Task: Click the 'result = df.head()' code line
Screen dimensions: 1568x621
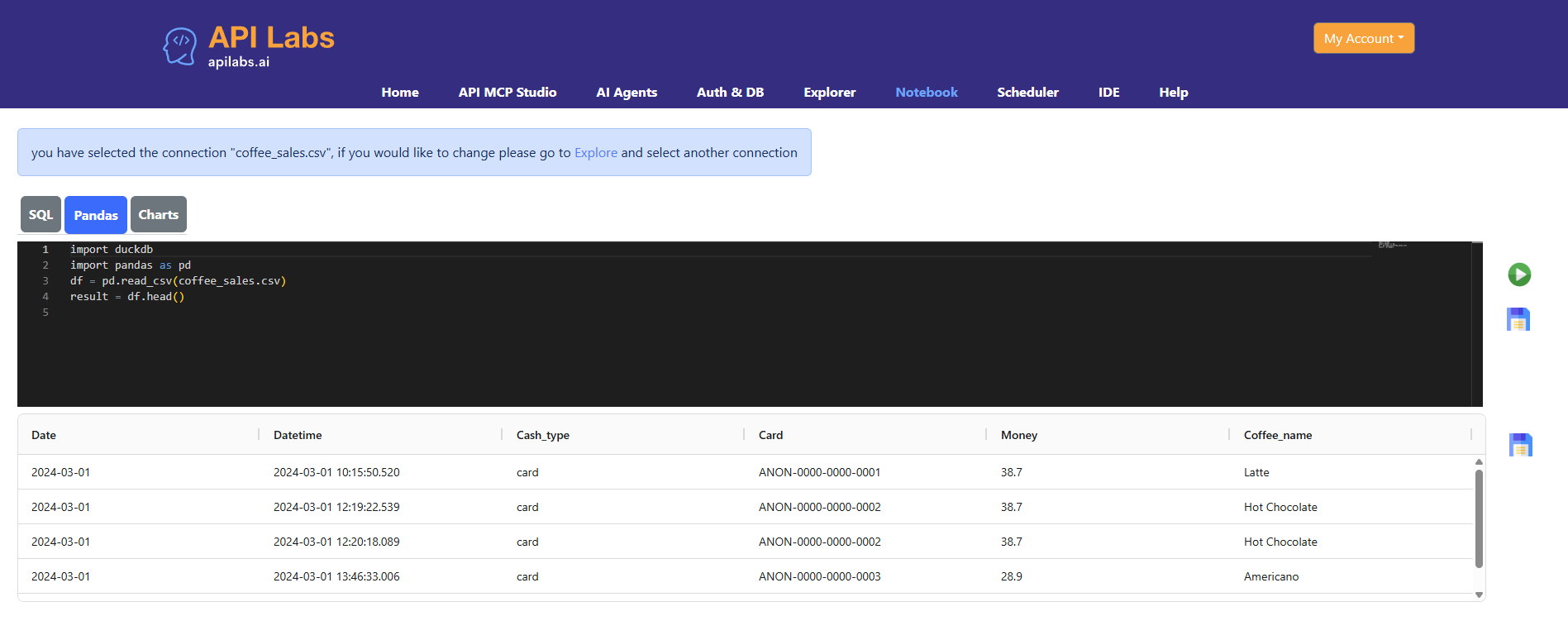Action: (x=127, y=297)
